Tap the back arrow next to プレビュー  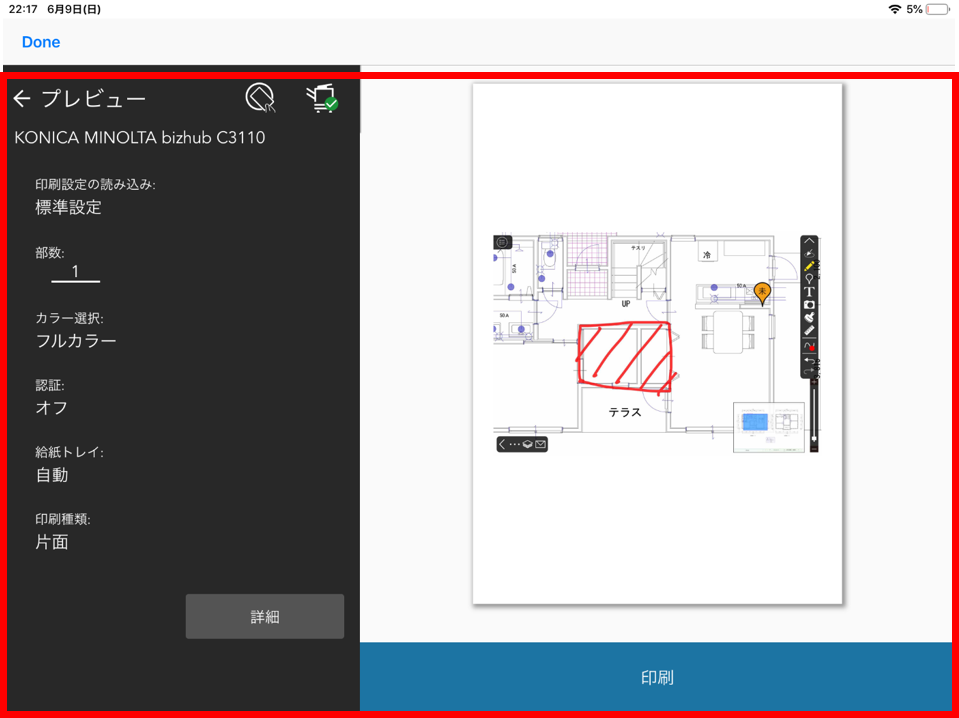point(22,99)
